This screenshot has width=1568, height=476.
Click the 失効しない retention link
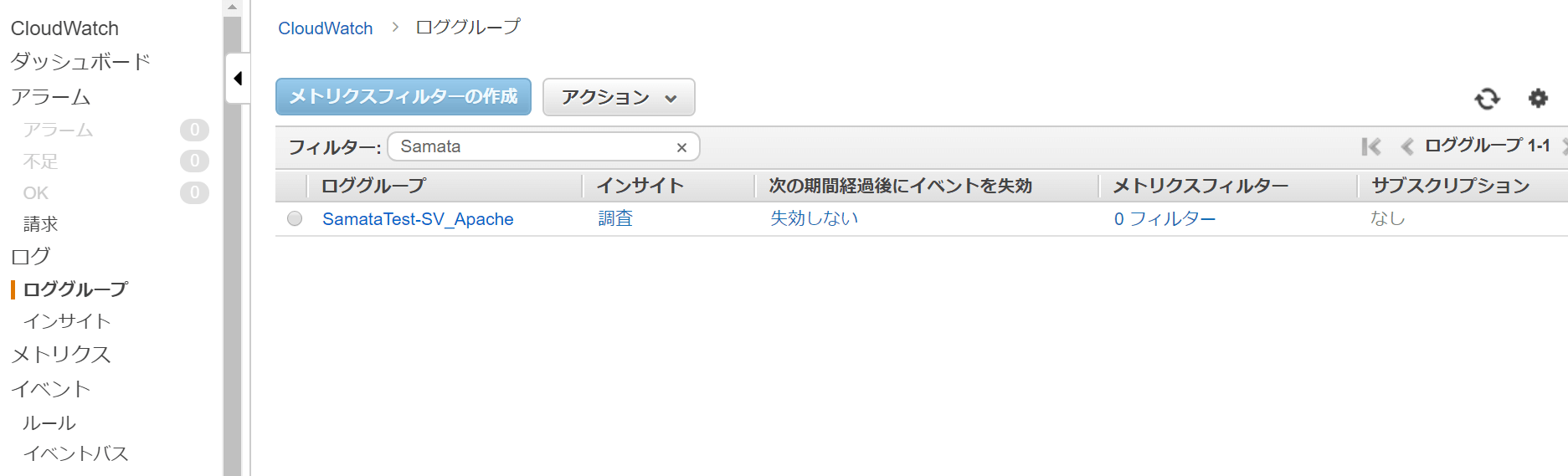point(814,218)
